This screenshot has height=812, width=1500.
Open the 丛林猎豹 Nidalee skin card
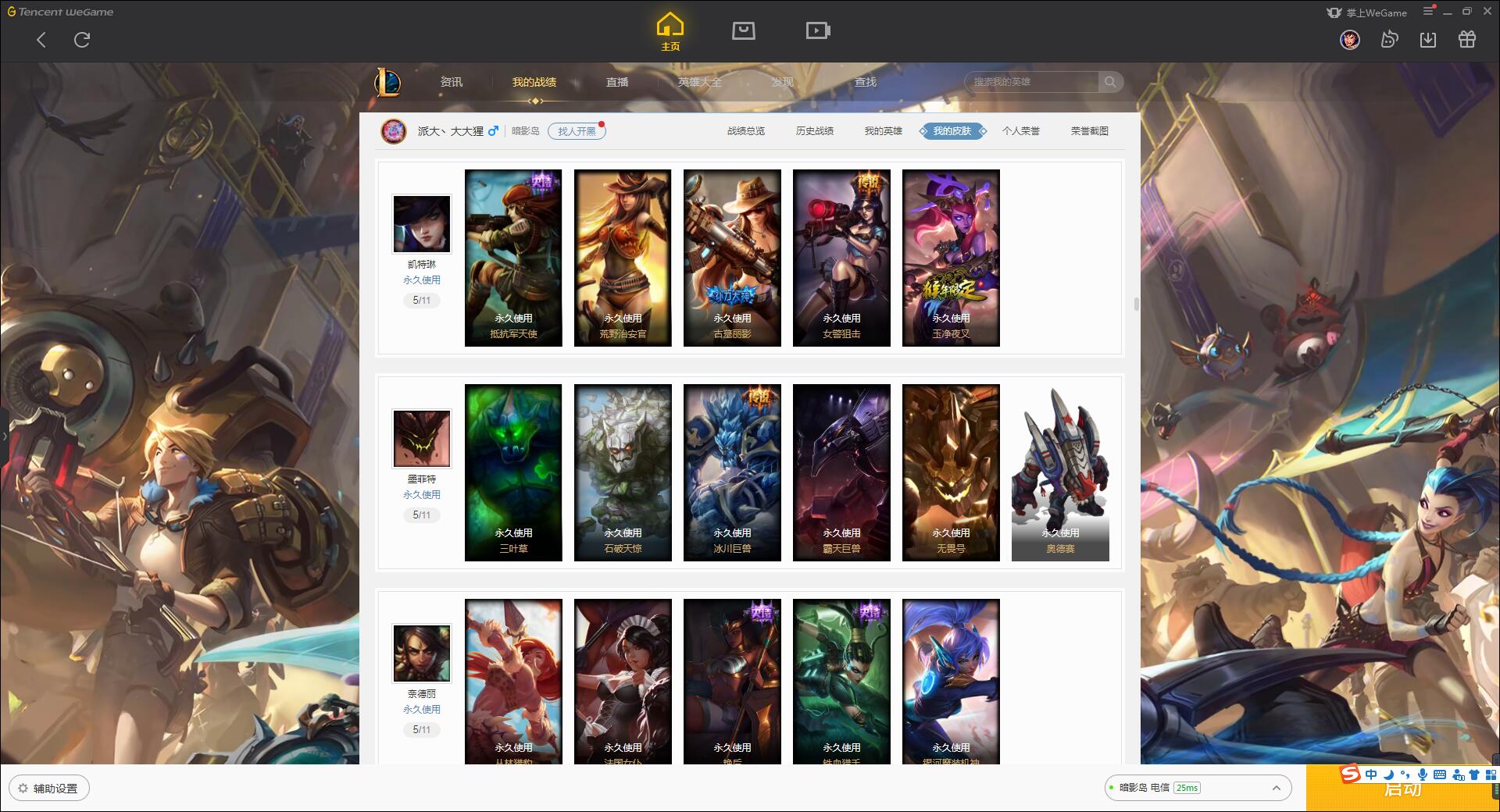click(x=513, y=682)
